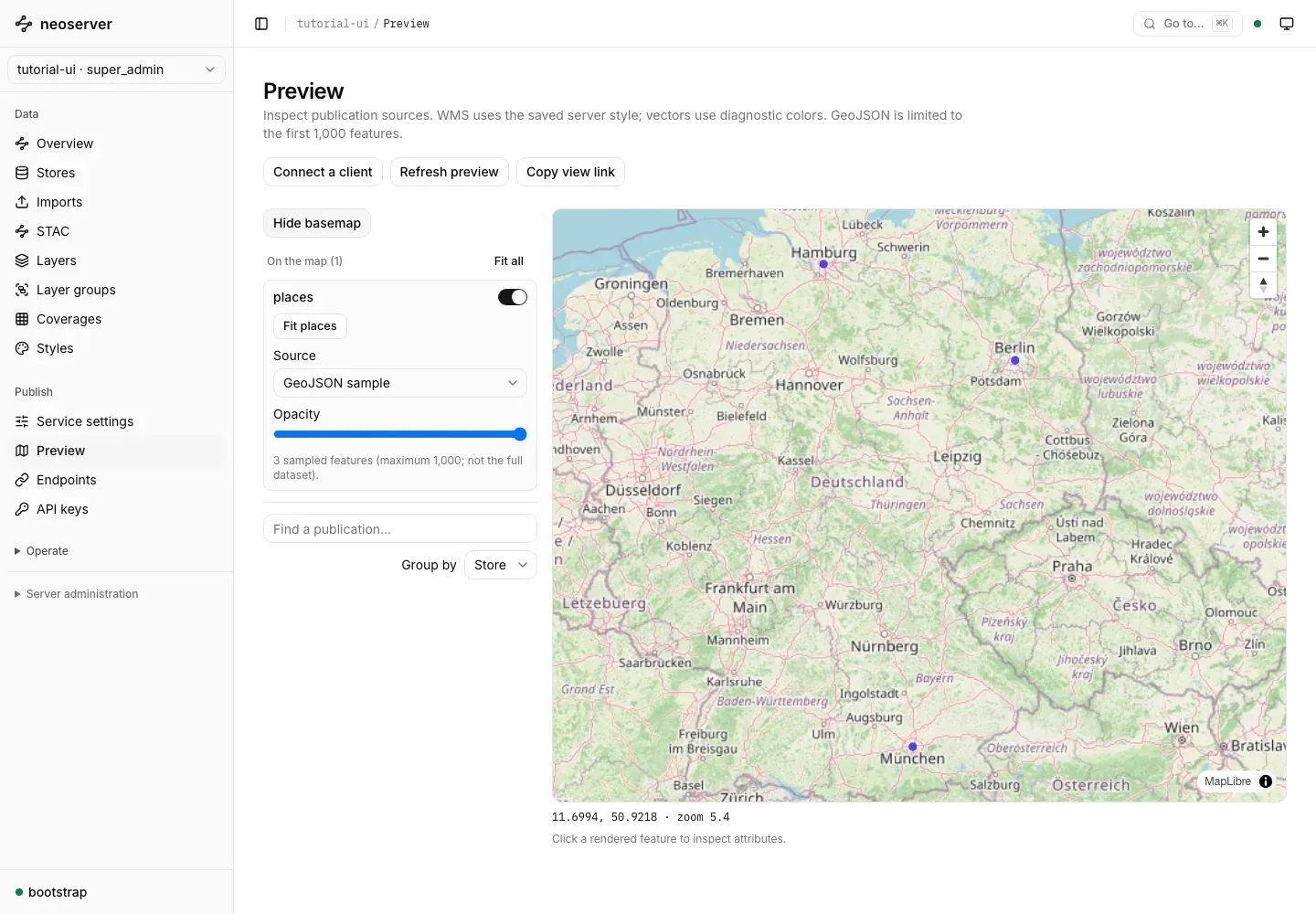Viewport: 1316px width, 914px height.
Task: Click the Connect a client button
Action: tap(323, 172)
